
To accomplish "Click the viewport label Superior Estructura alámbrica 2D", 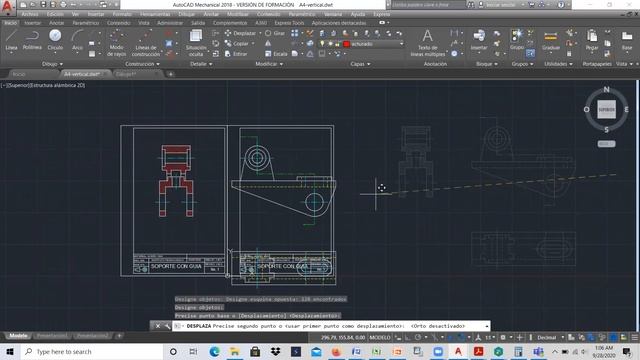I will tap(43, 85).
